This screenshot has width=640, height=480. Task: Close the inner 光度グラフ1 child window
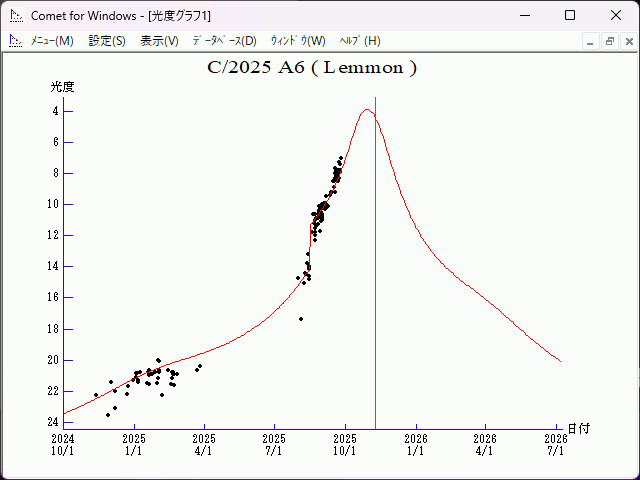(x=627, y=41)
